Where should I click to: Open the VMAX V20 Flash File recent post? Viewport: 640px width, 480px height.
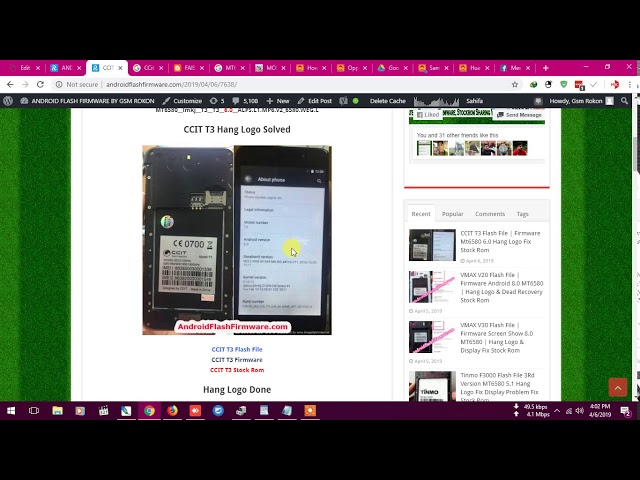coord(502,287)
